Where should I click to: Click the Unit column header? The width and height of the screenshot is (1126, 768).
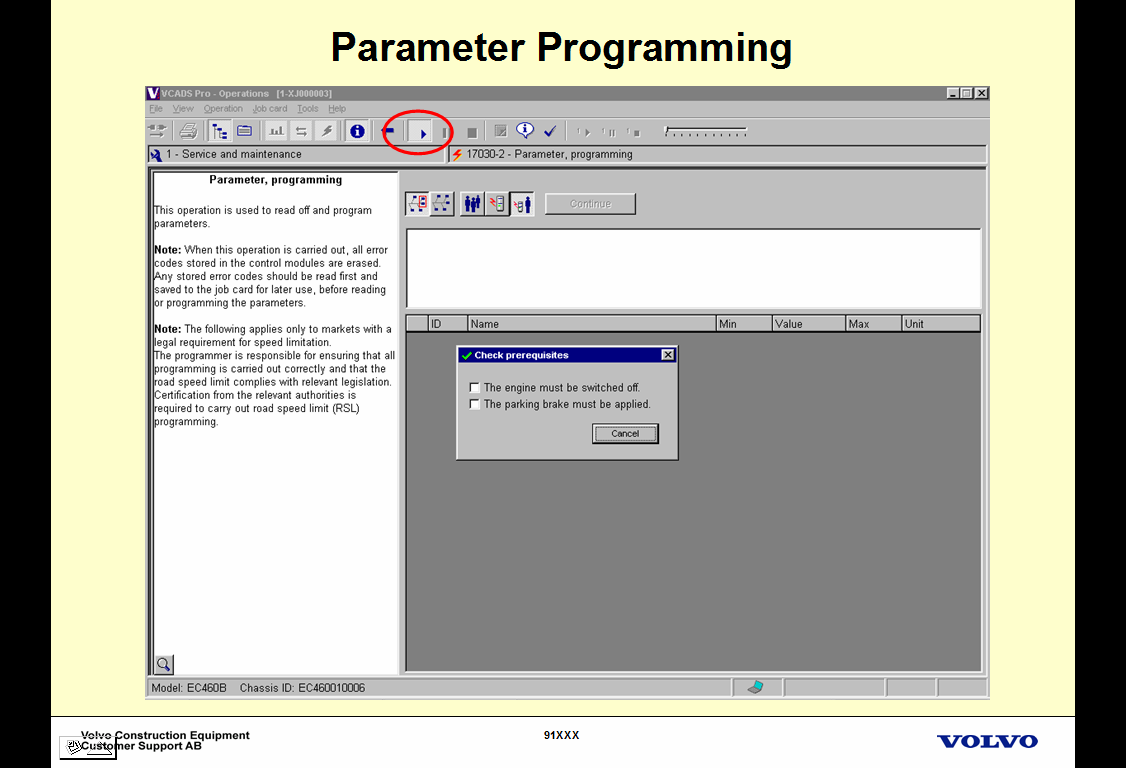click(941, 324)
